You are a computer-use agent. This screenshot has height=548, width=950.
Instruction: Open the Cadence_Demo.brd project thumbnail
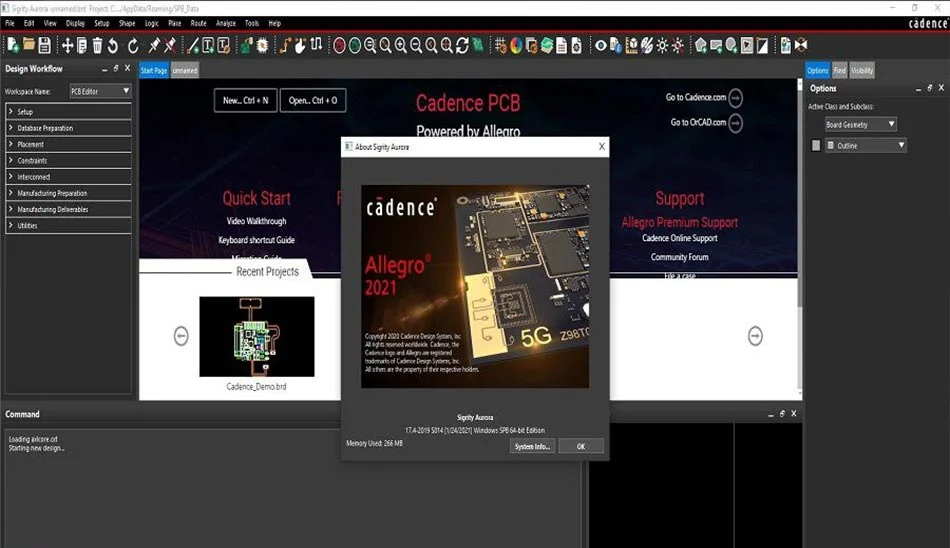point(257,336)
